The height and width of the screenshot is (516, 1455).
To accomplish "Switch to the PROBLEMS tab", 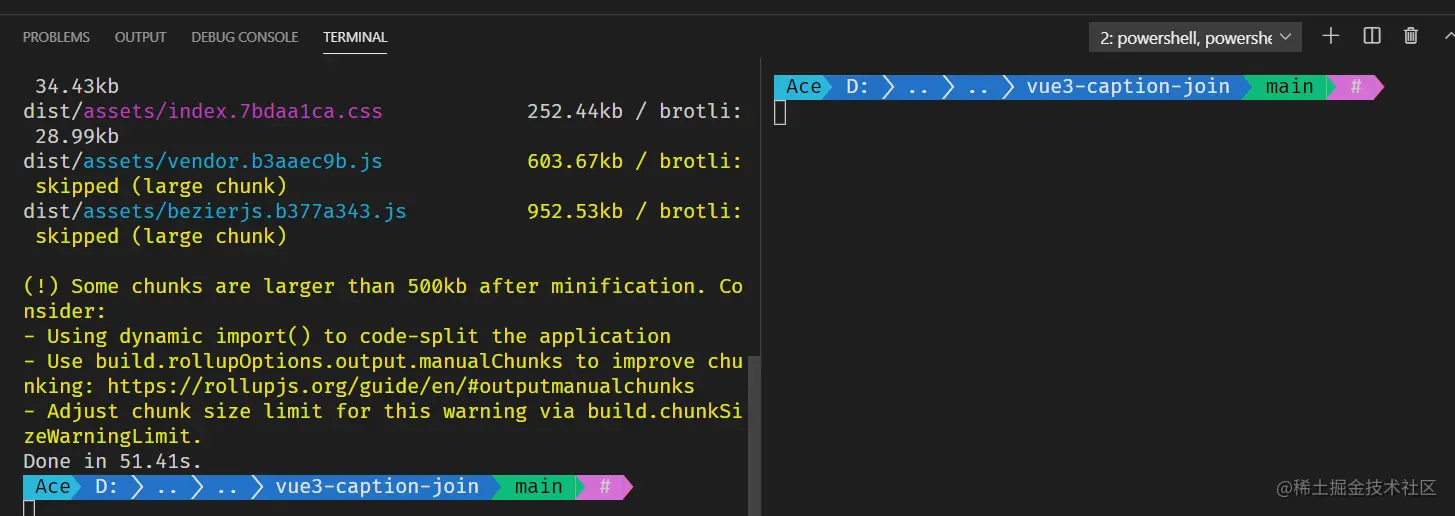I will 56,37.
